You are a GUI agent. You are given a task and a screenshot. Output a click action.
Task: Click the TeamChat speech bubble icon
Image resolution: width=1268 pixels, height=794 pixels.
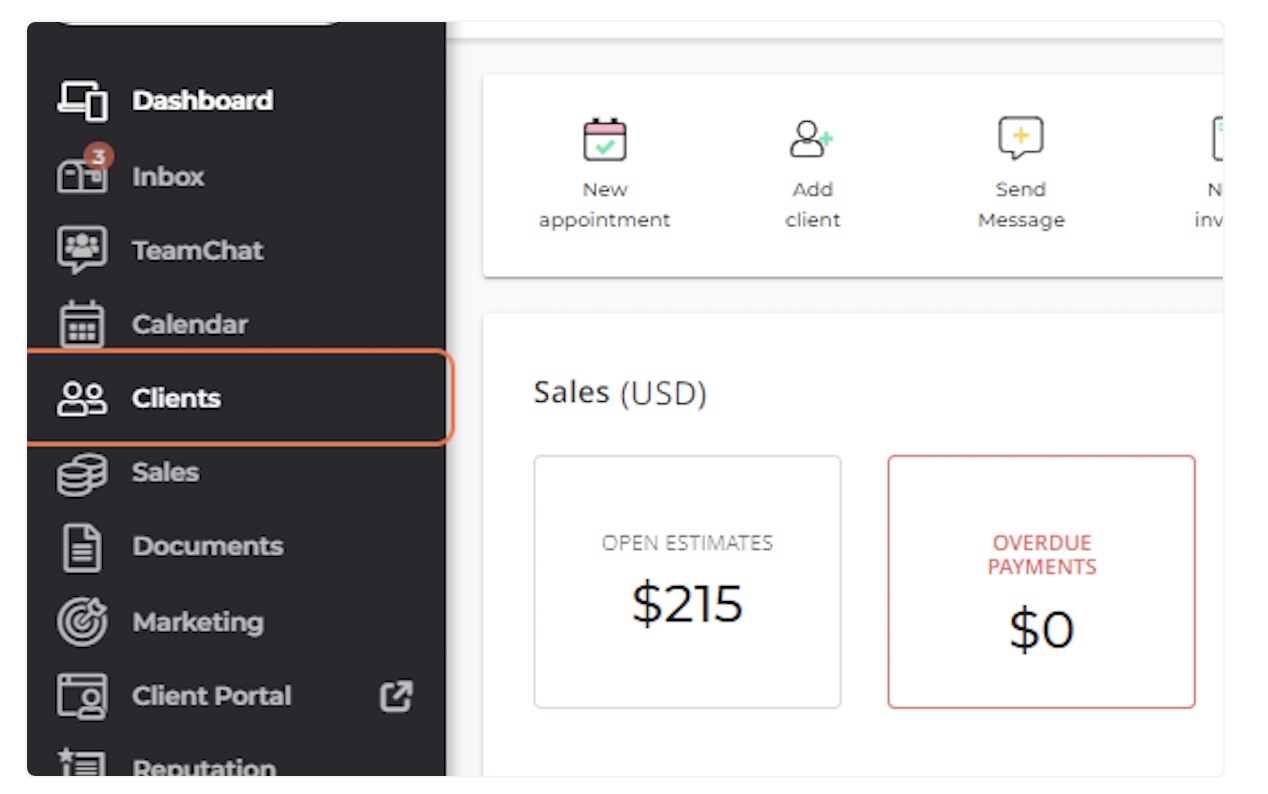(81, 250)
